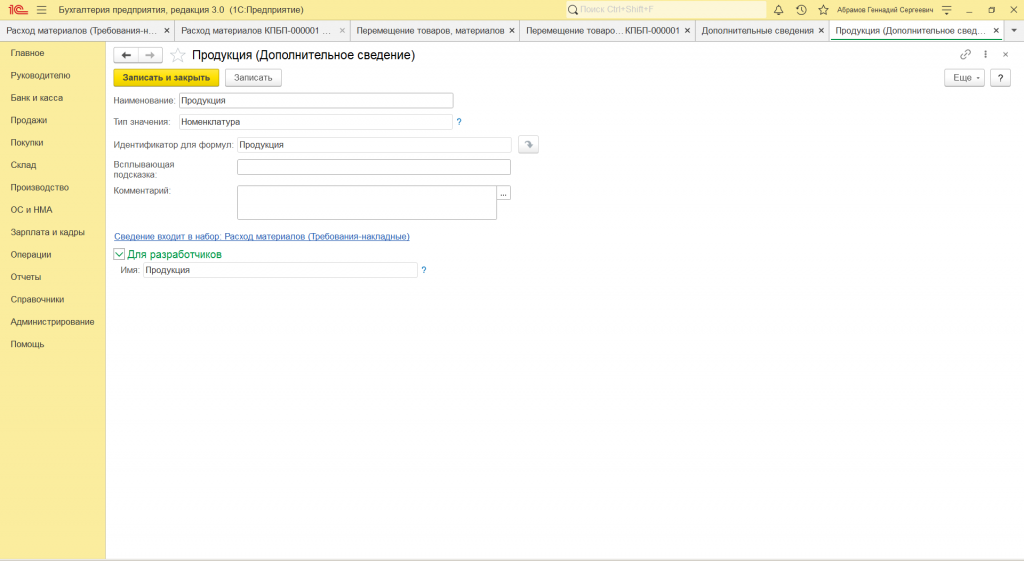Open the Покупки section
1024x561 pixels.
(27, 142)
